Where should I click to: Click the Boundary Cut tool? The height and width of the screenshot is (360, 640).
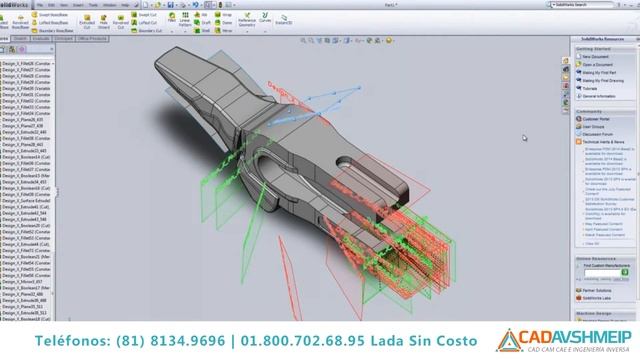click(x=147, y=31)
